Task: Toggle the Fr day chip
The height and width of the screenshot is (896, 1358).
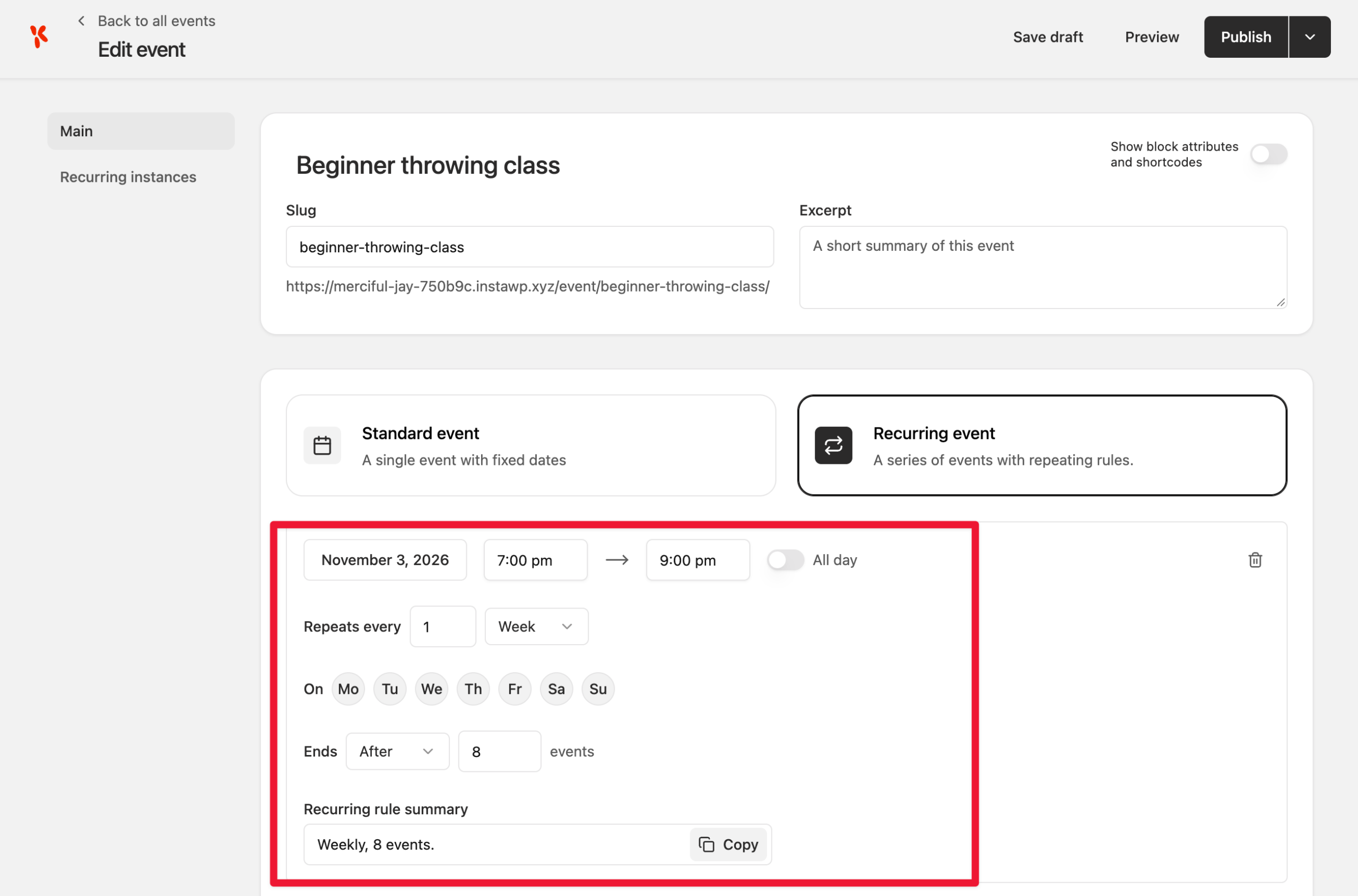Action: pyautogui.click(x=515, y=689)
